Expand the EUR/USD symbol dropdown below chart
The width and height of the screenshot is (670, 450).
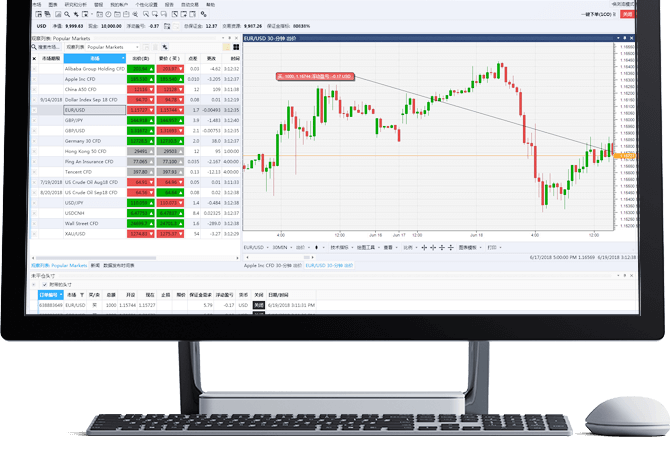[268, 246]
